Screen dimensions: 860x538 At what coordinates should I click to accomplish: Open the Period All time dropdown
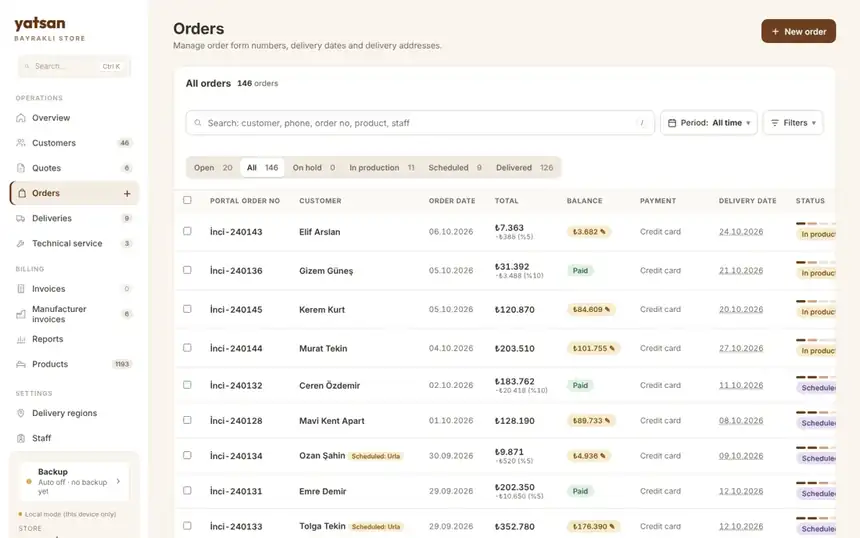pos(709,123)
